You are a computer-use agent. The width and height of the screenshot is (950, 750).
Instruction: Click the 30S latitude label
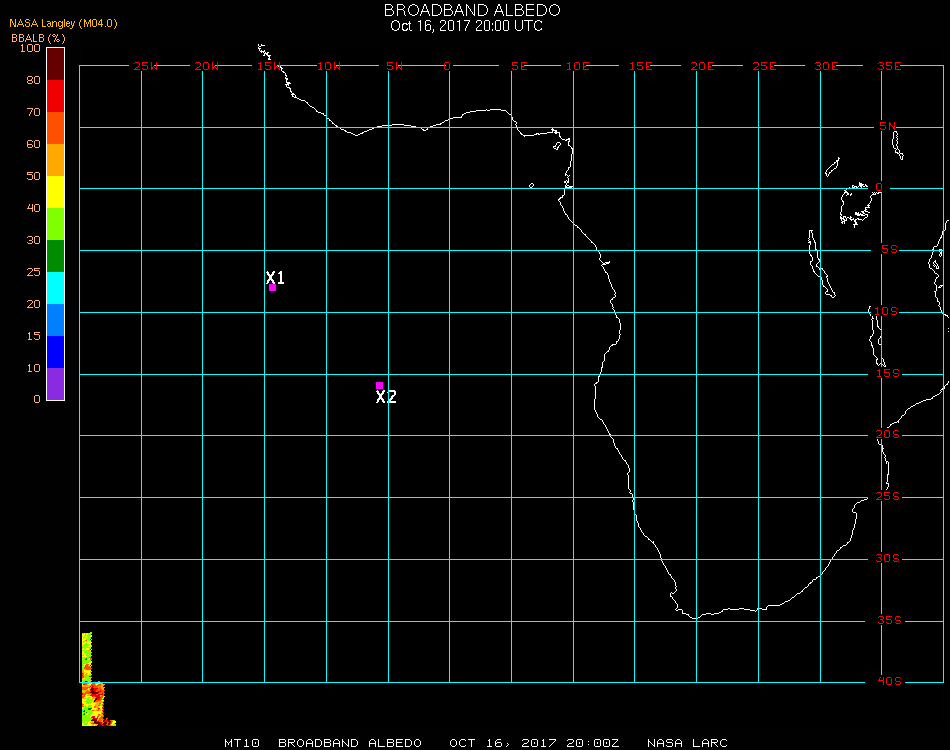click(888, 558)
